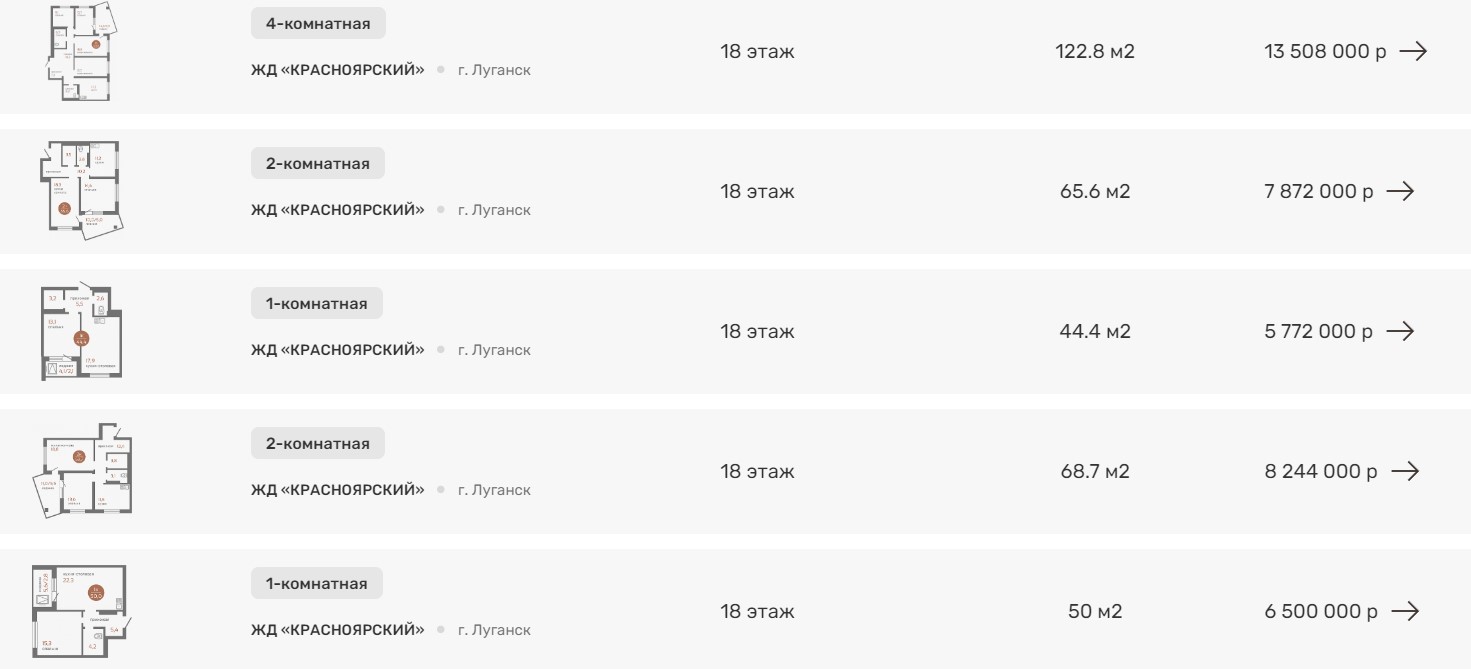This screenshot has height=669, width=1471.
Task: Click the arrow beside 7 872 000 р
Action: pos(1400,191)
